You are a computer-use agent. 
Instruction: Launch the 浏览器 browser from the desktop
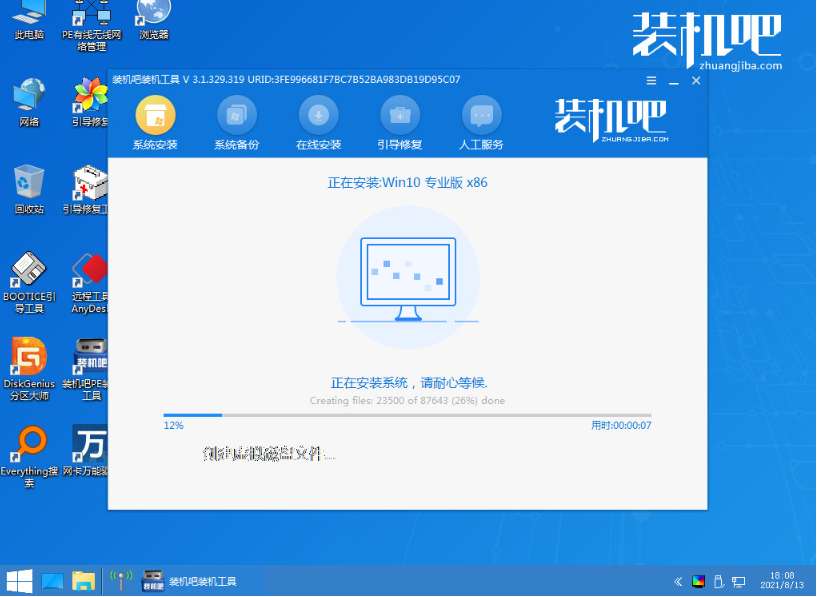tap(152, 22)
